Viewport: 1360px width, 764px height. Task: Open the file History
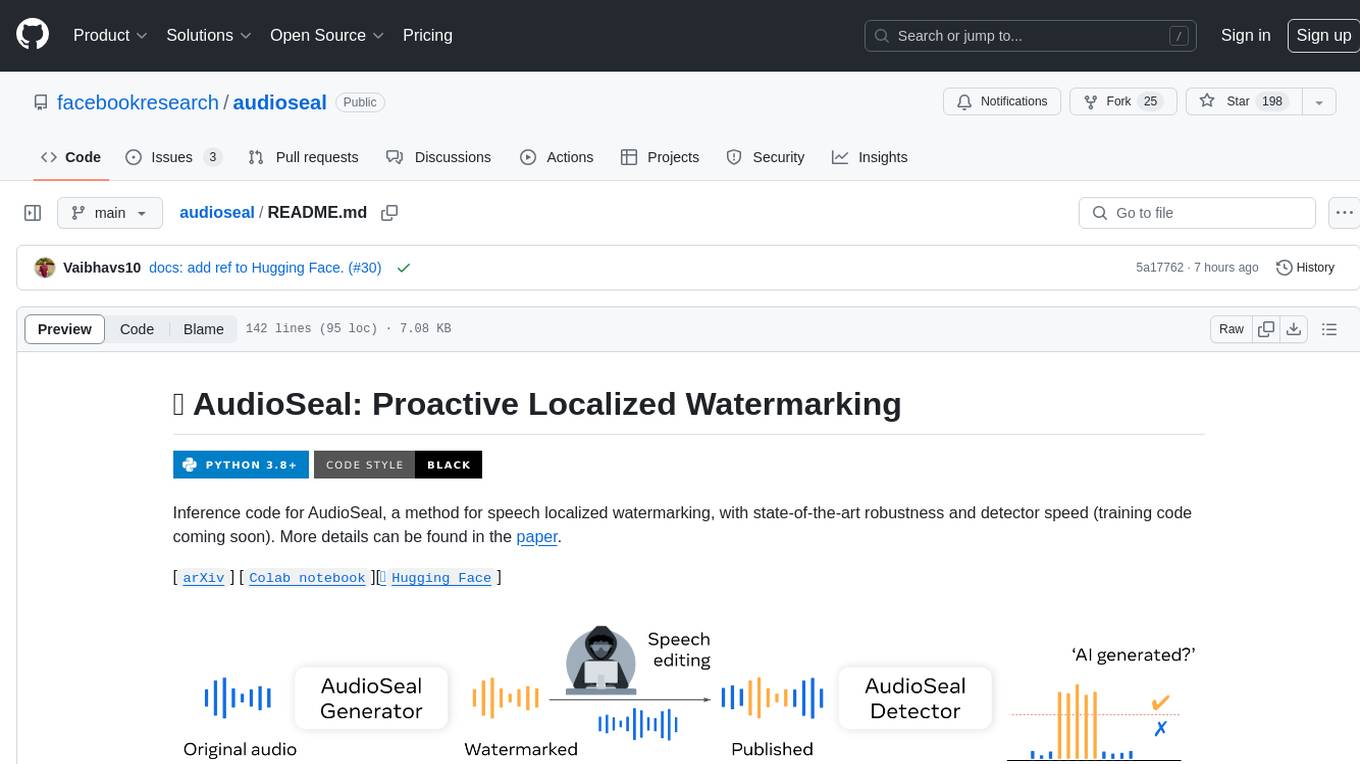point(1306,268)
